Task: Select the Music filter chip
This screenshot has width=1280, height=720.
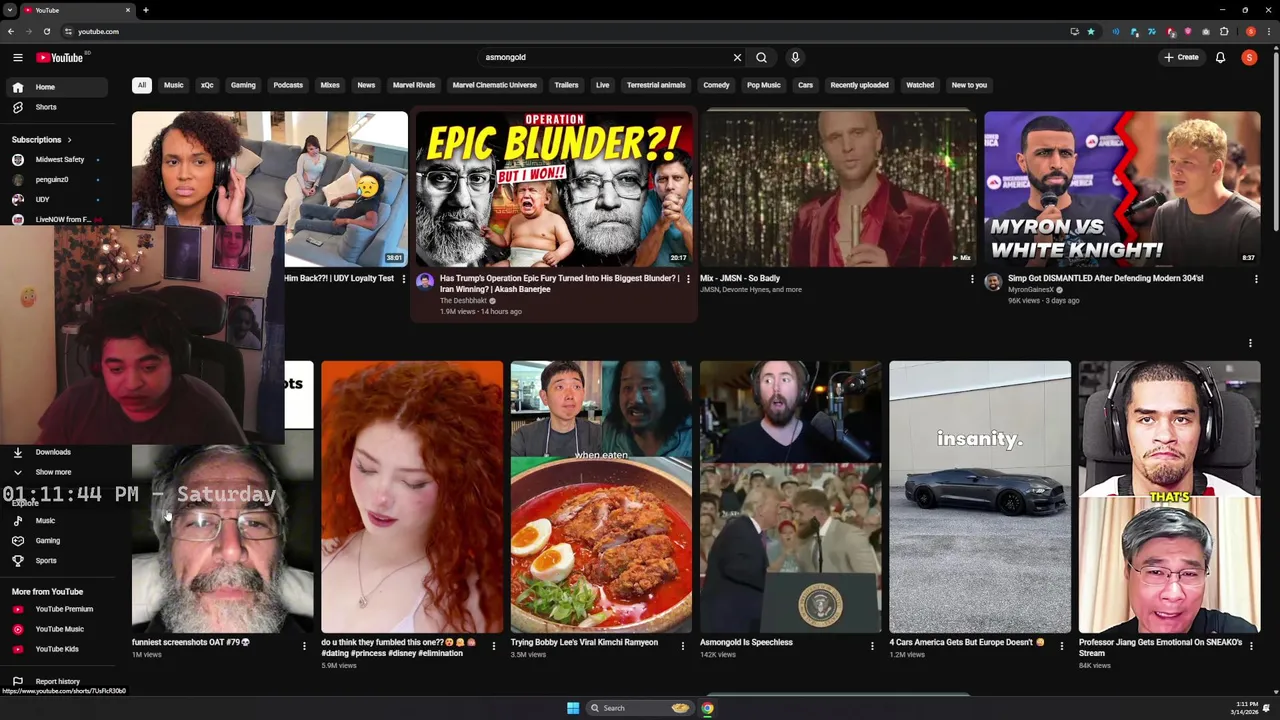Action: coord(174,85)
